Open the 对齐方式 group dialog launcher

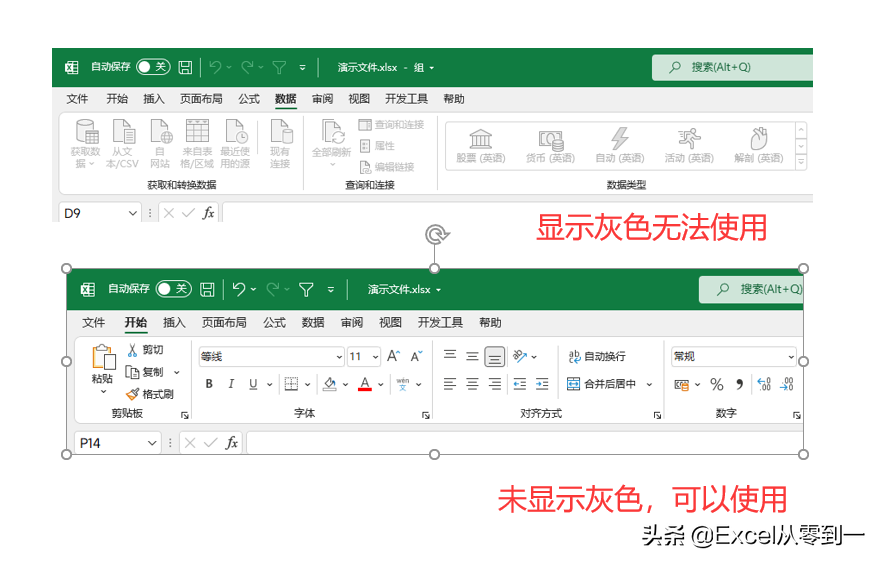point(657,415)
